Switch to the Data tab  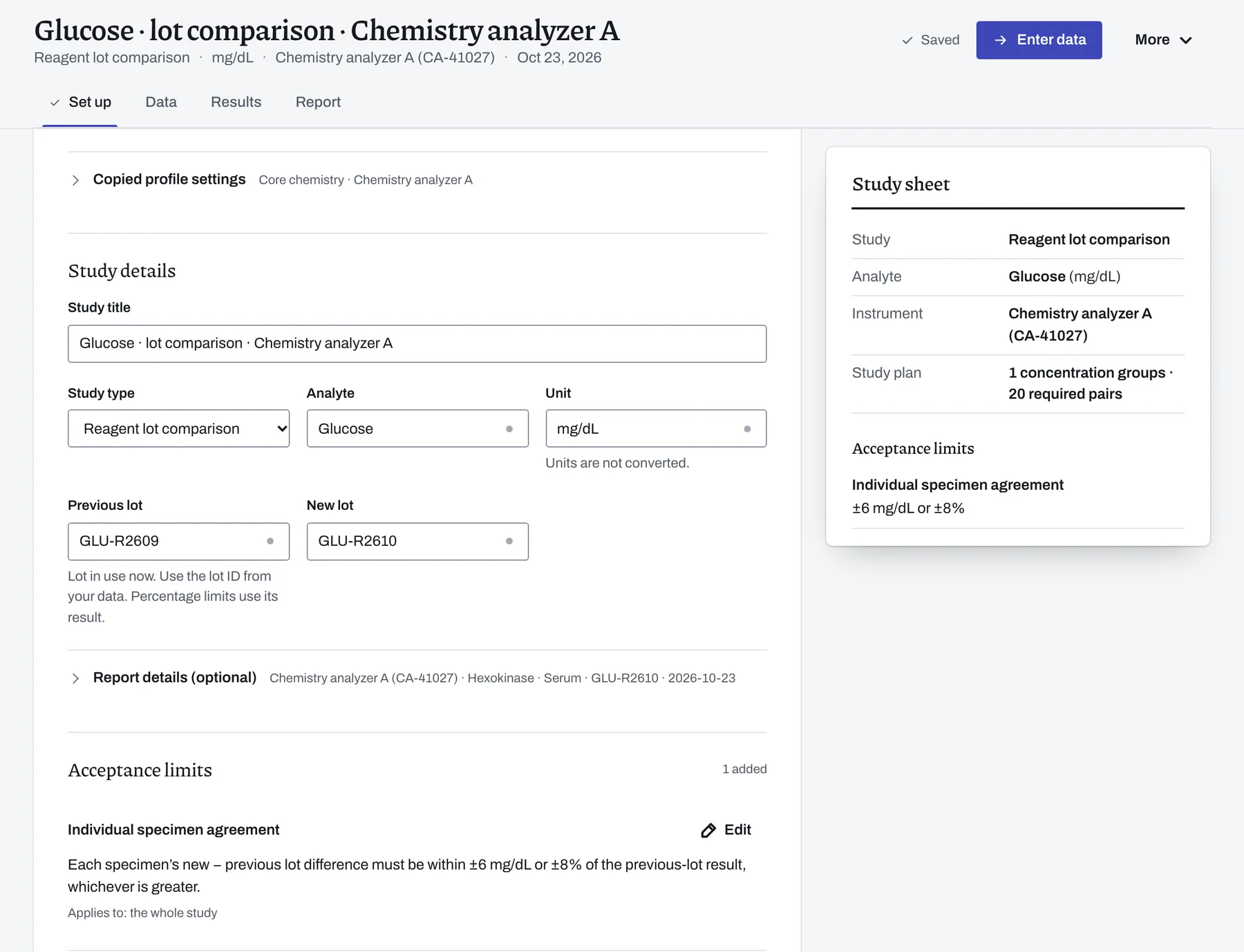point(161,102)
